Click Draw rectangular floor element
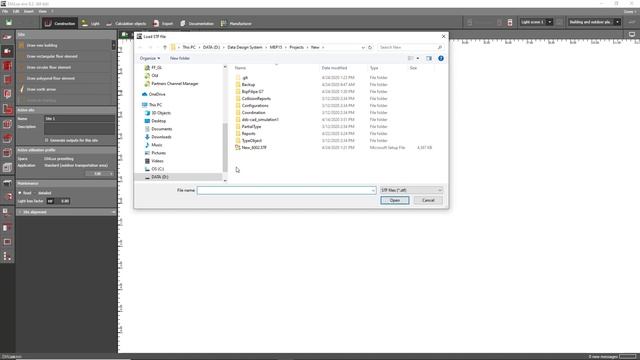This screenshot has height=360, width=640. pyautogui.click(x=52, y=56)
